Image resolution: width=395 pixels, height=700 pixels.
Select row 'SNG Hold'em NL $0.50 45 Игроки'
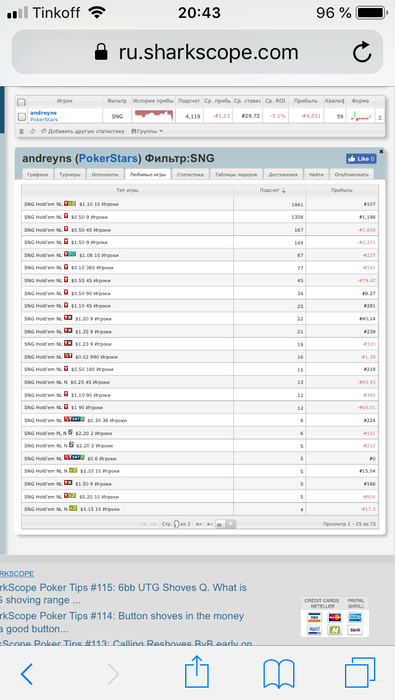(200, 229)
